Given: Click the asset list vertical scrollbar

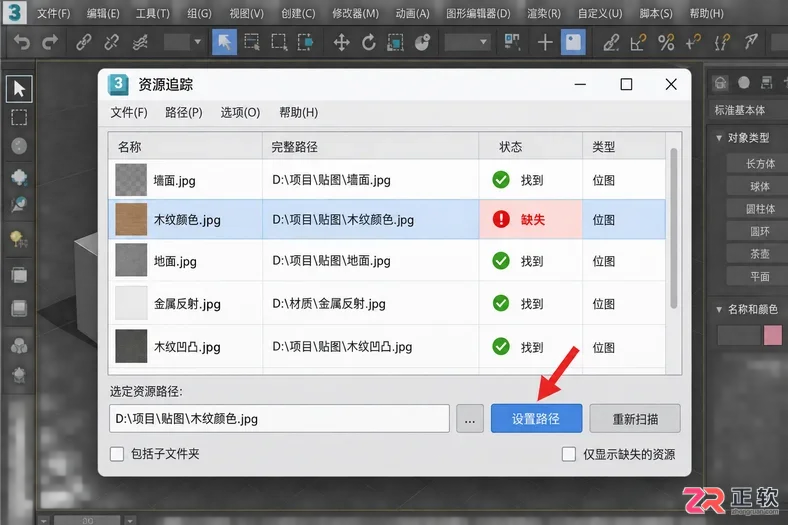Looking at the screenshot, I should click(673, 228).
